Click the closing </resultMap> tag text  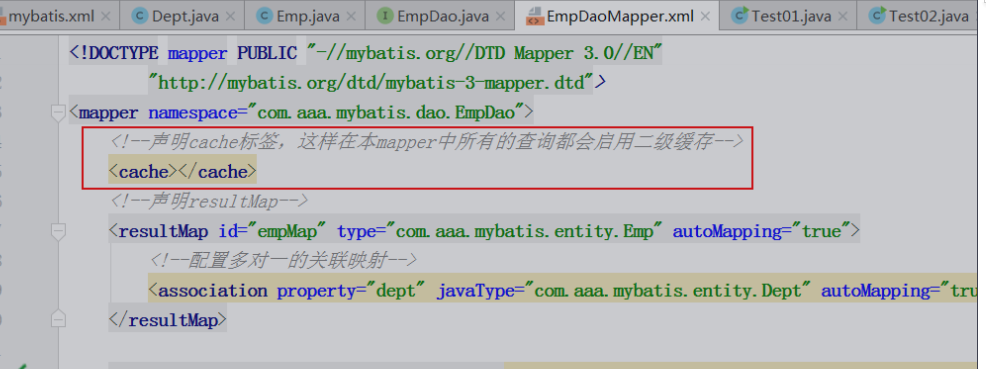pyautogui.click(x=167, y=320)
